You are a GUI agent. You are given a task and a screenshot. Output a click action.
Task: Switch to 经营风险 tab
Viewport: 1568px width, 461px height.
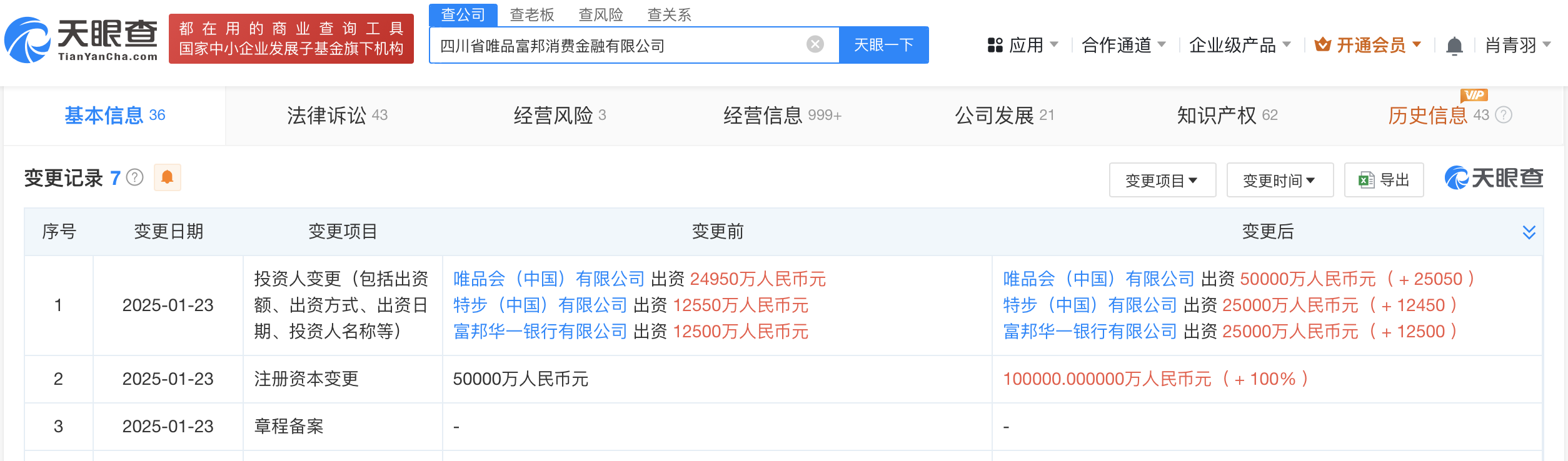tap(560, 115)
